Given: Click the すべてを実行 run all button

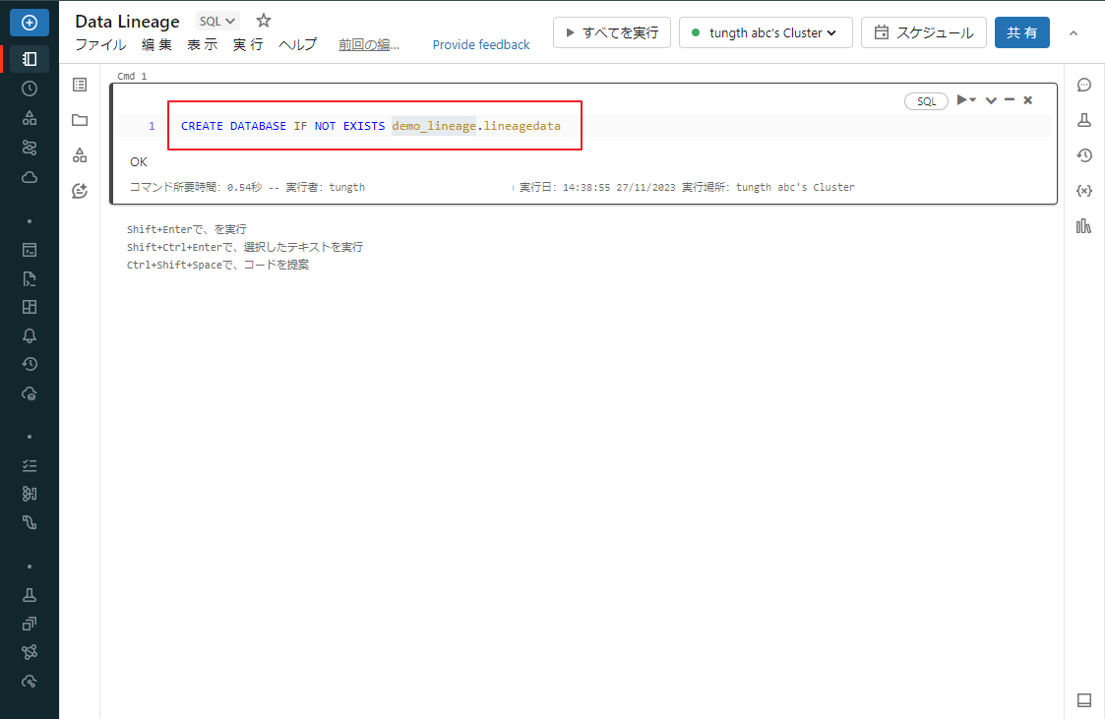Looking at the screenshot, I should pos(612,32).
